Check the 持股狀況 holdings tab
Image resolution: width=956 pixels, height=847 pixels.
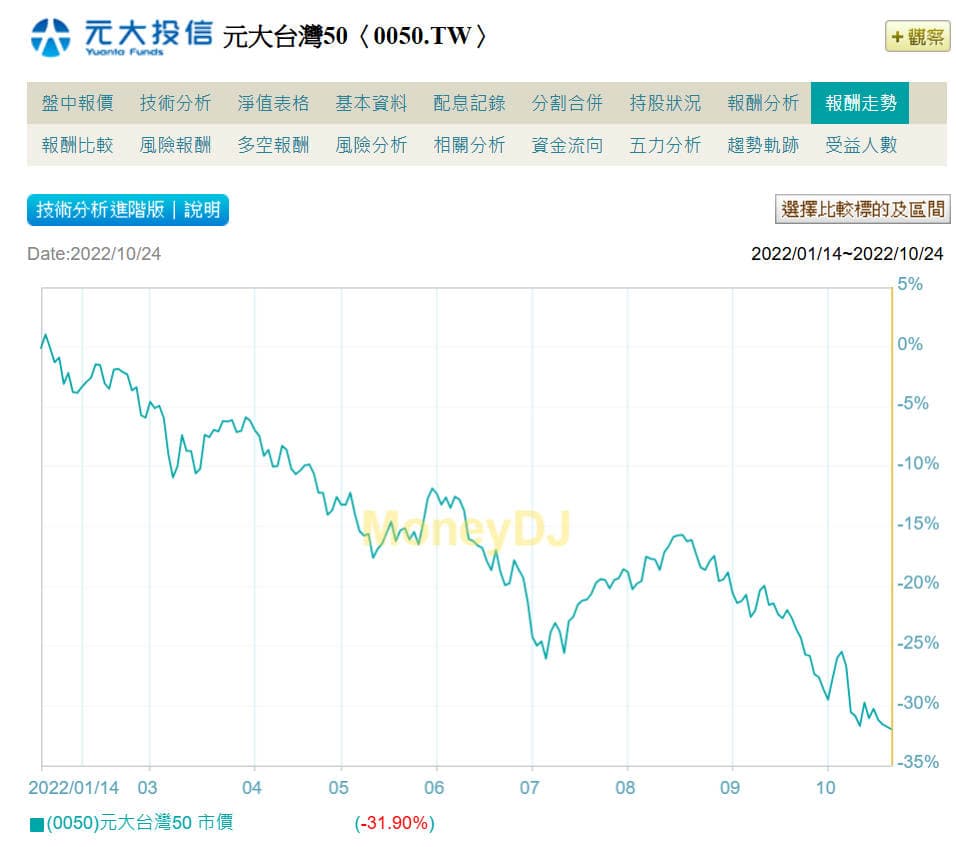[665, 101]
